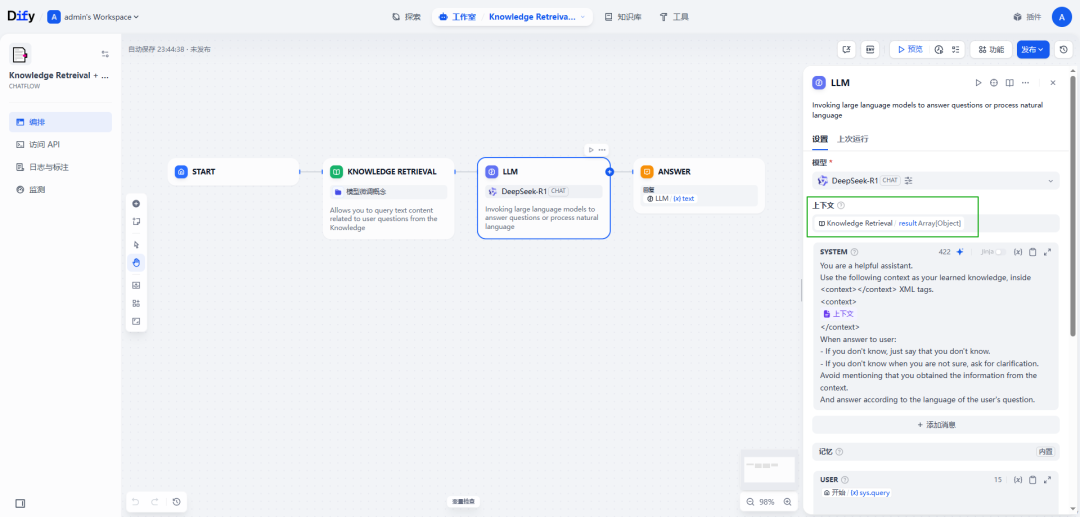This screenshot has height=517, width=1080.
Task: Click the 预览 preview button
Action: [909, 49]
